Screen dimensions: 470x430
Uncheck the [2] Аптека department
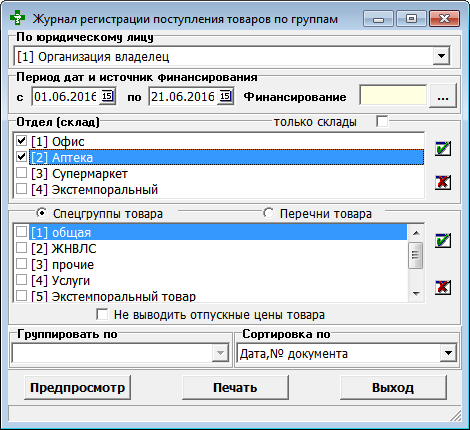[x=22, y=157]
